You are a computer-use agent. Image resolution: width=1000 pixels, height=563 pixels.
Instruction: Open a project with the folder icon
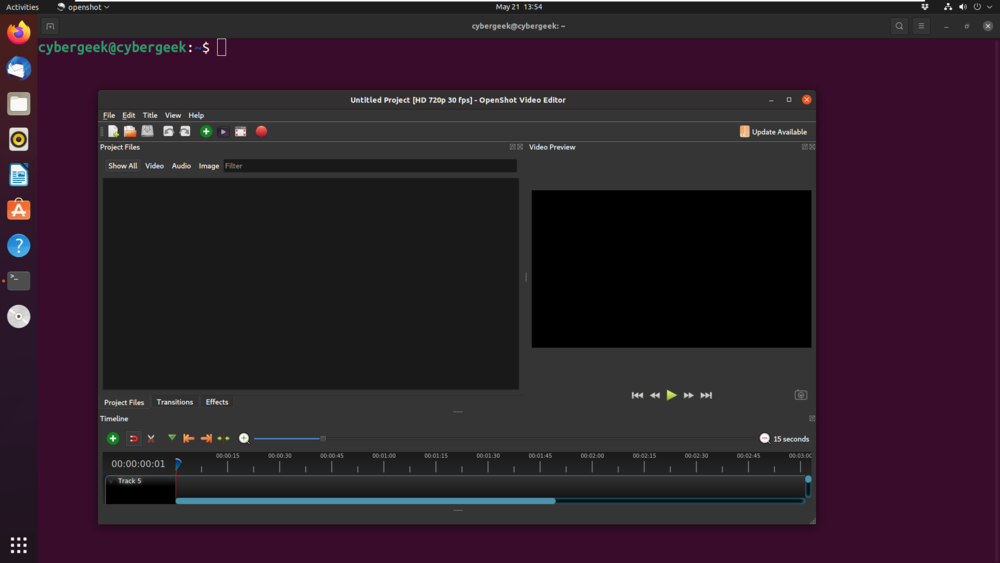pyautogui.click(x=130, y=131)
